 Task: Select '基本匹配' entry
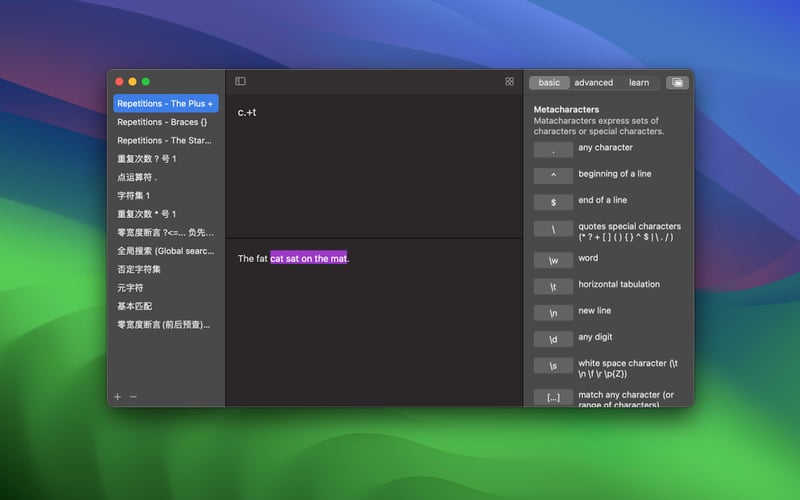pyautogui.click(x=166, y=306)
